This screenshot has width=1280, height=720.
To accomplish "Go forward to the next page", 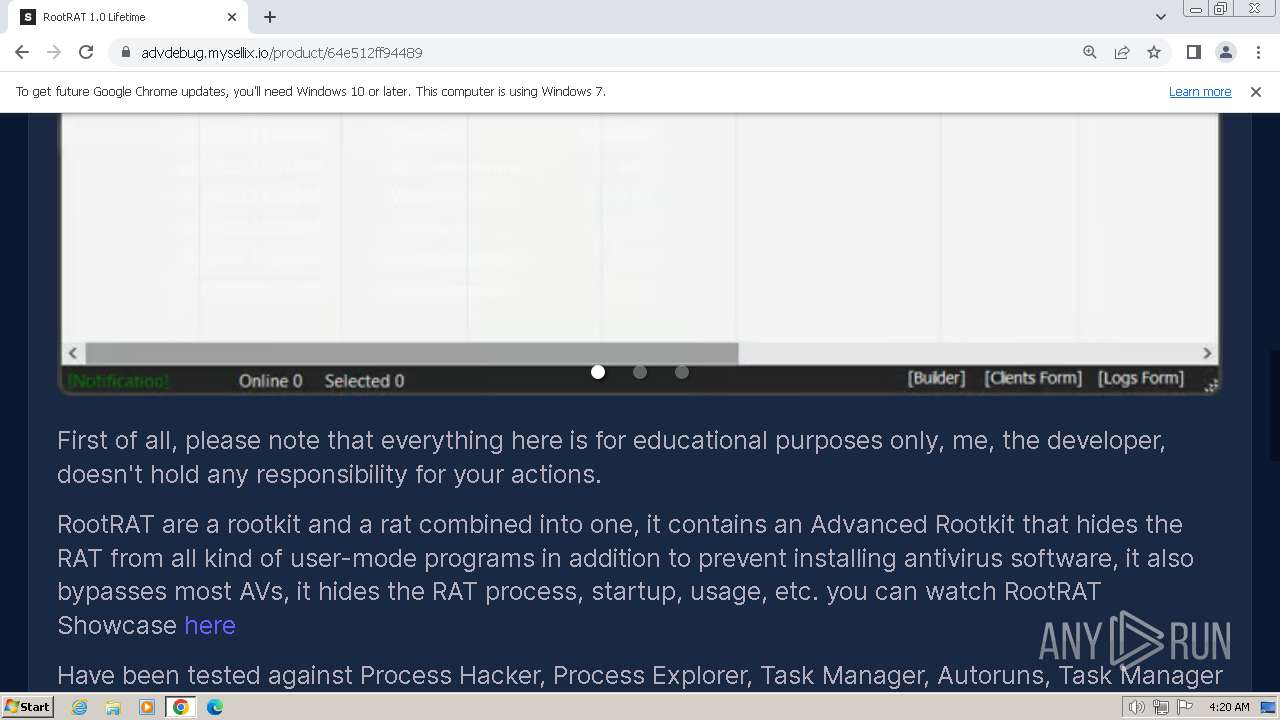I will tap(54, 52).
